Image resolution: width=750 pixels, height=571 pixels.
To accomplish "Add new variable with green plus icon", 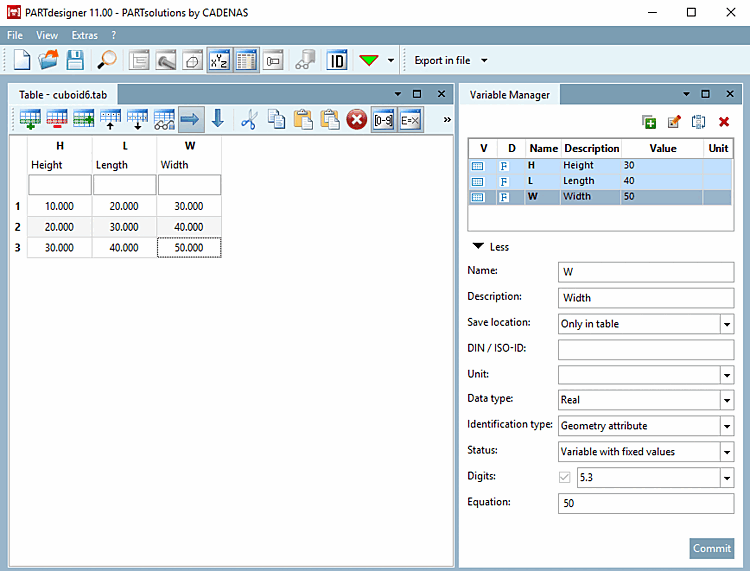I will click(649, 122).
